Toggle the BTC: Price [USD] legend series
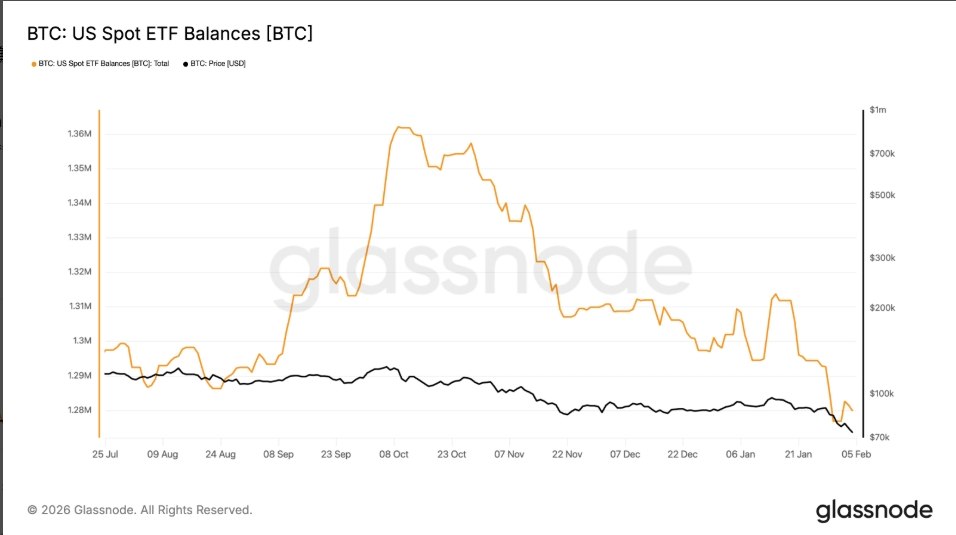Viewport: 956px width, 535px height. (217, 63)
